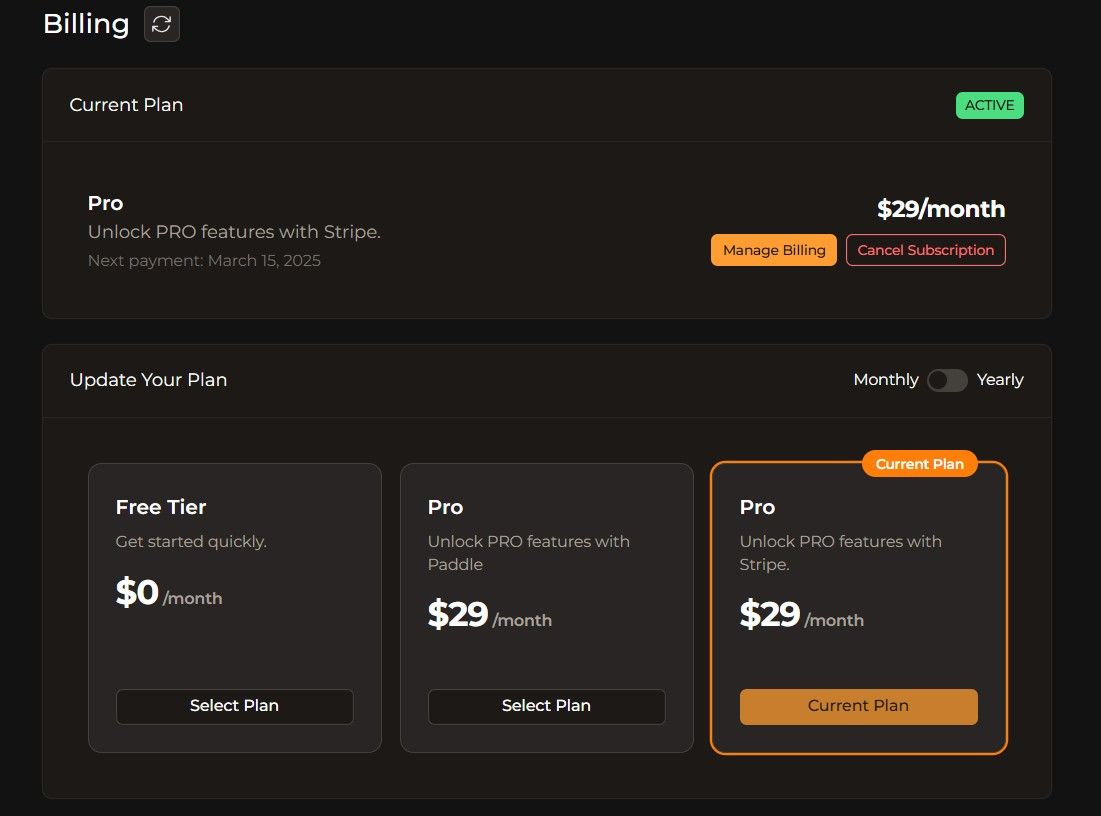Click the ACTIVE status badge
The width and height of the screenshot is (1101, 816).
(989, 104)
